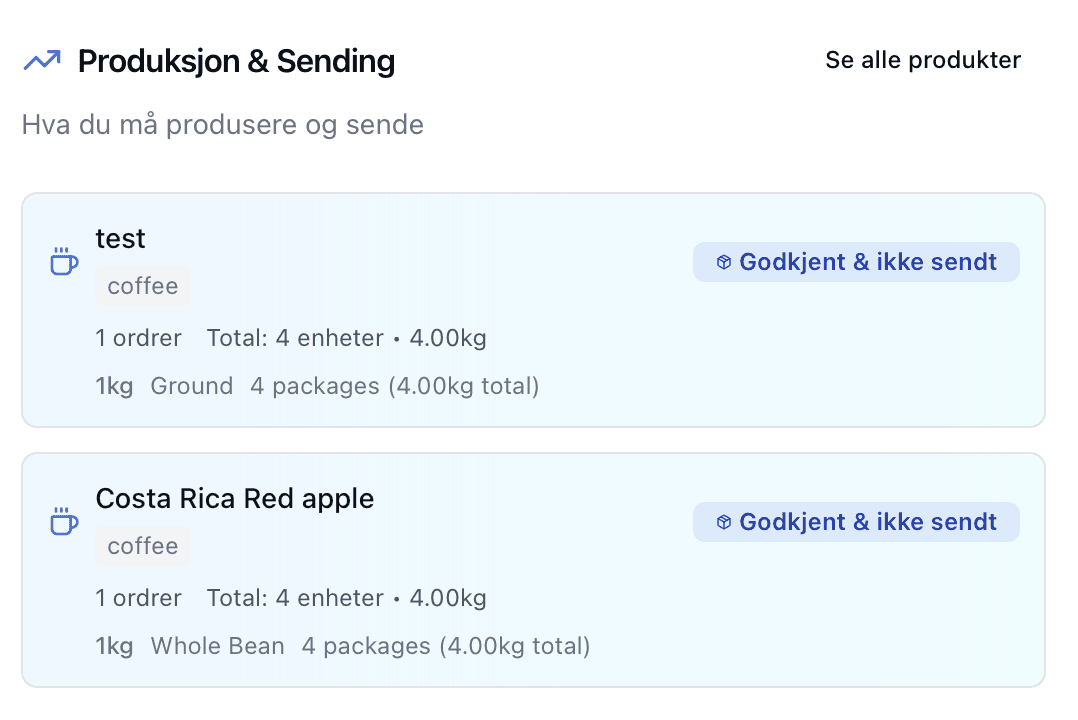Image resolution: width=1078 pixels, height=720 pixels.
Task: Click the 1kg size on test card
Action: (x=114, y=386)
